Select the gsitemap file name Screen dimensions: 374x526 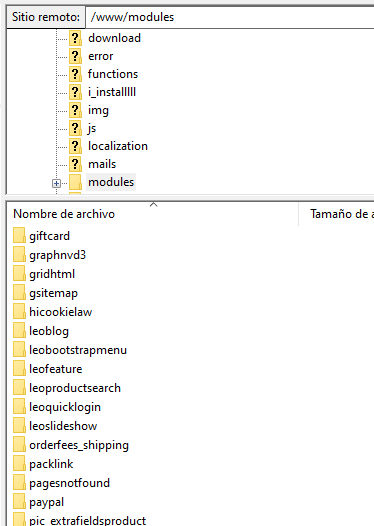click(53, 293)
